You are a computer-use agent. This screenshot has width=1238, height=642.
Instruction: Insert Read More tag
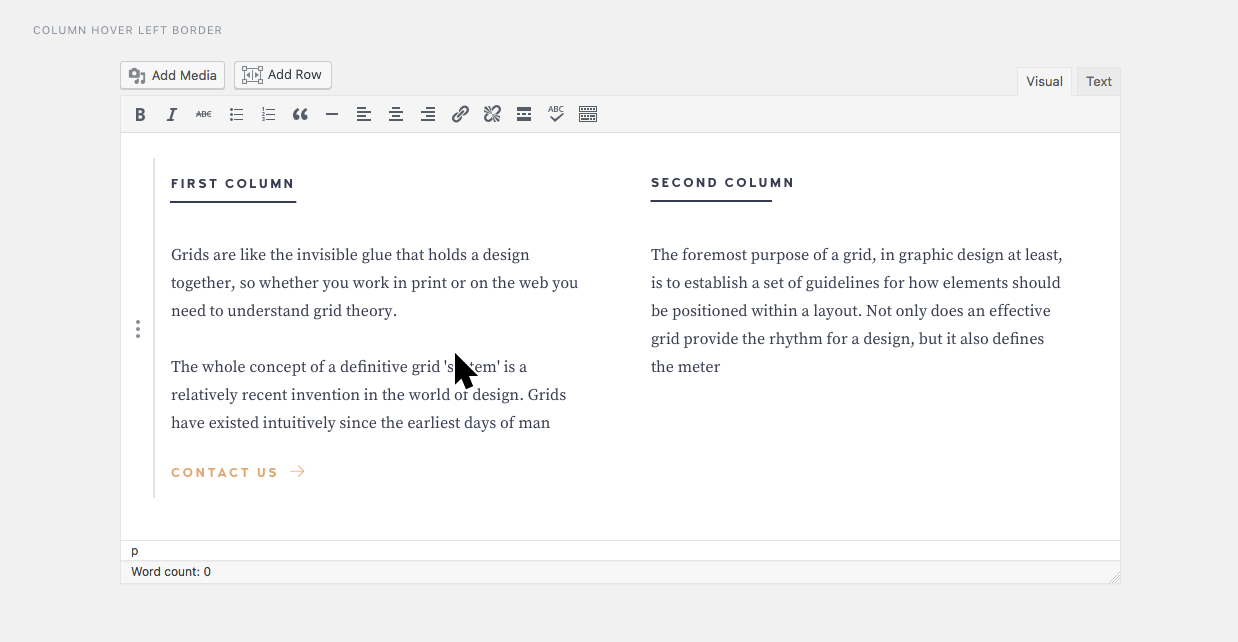[524, 115]
